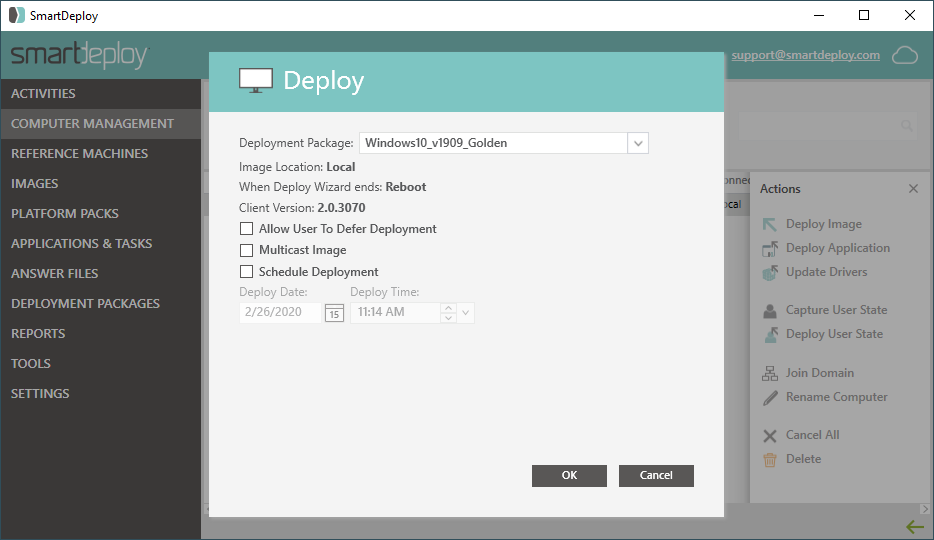934x540 pixels.
Task: Click the Deploy Date field 2/26/2020
Action: click(281, 313)
